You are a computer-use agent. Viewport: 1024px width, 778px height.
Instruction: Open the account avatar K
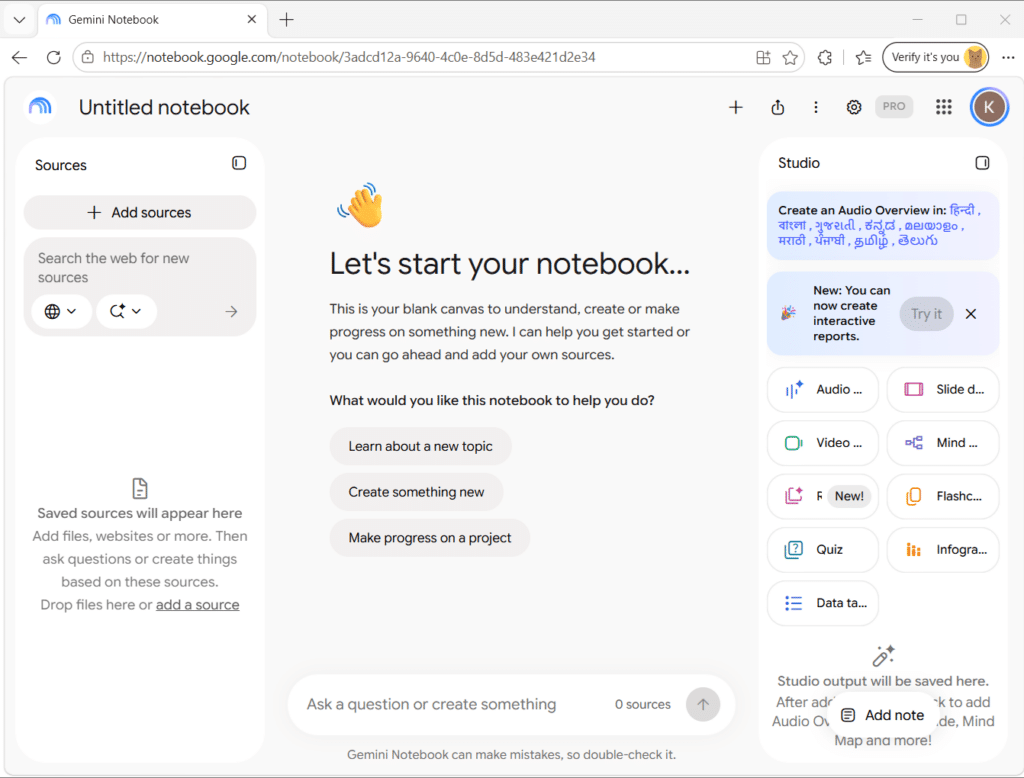989,106
